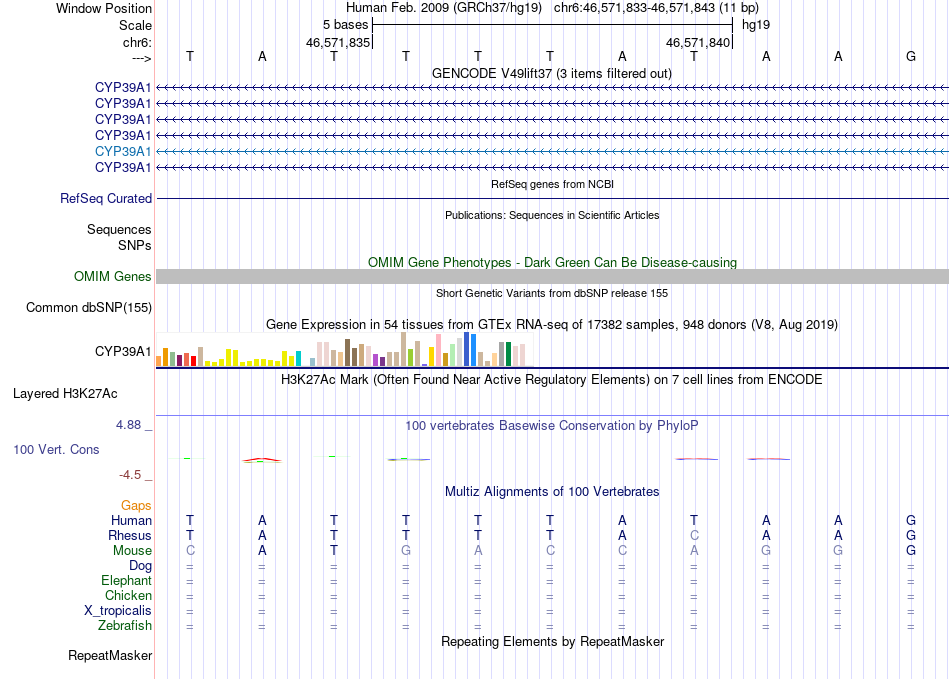Click the gray OMIM Genes bar
Image resolution: width=950 pixels, height=679 pixels.
(552, 276)
